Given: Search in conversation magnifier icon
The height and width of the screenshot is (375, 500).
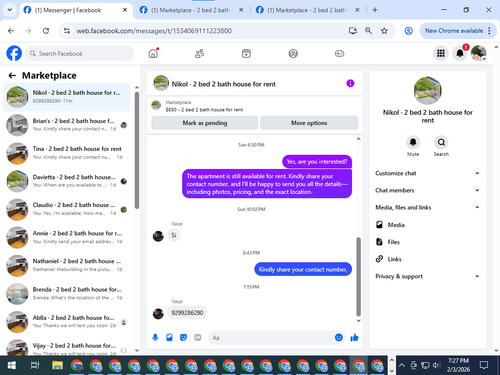Looking at the screenshot, I should tap(441, 142).
